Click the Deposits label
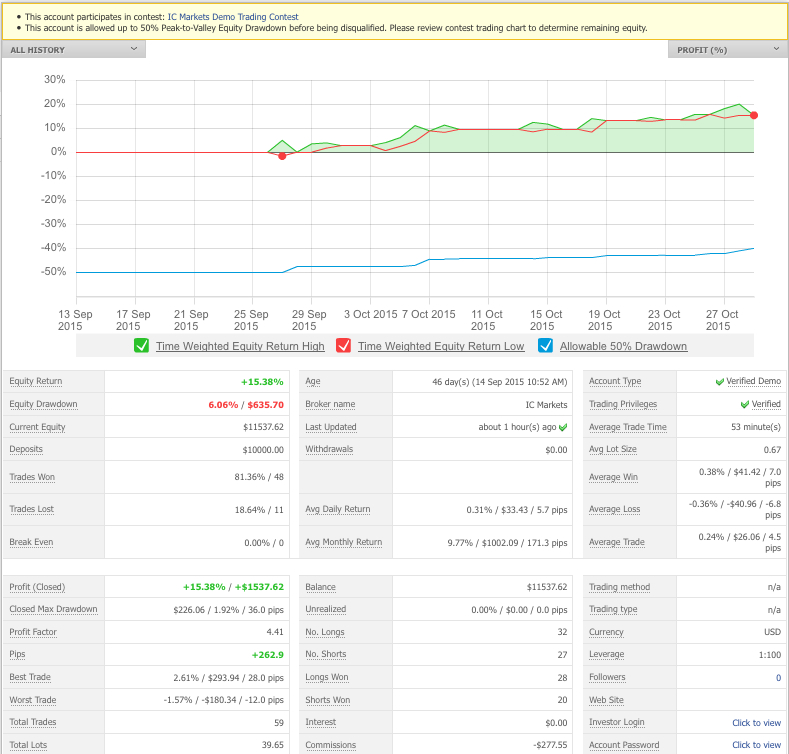The image size is (789, 754). click(26, 449)
